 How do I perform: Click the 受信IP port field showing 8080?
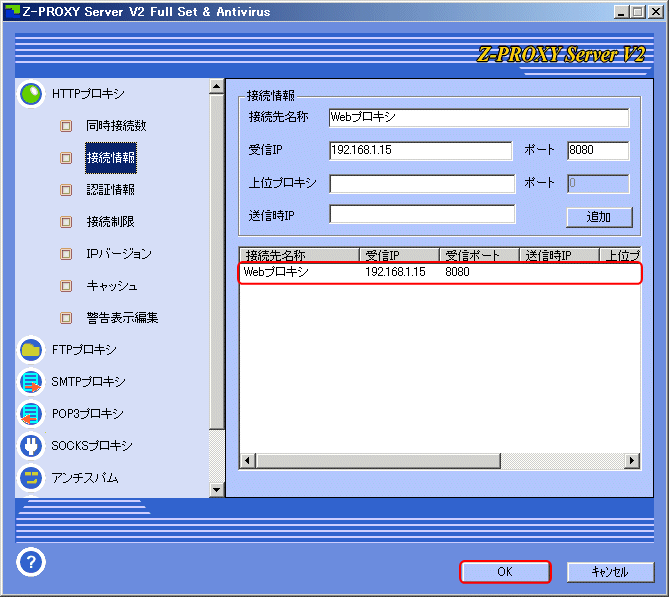(x=598, y=151)
